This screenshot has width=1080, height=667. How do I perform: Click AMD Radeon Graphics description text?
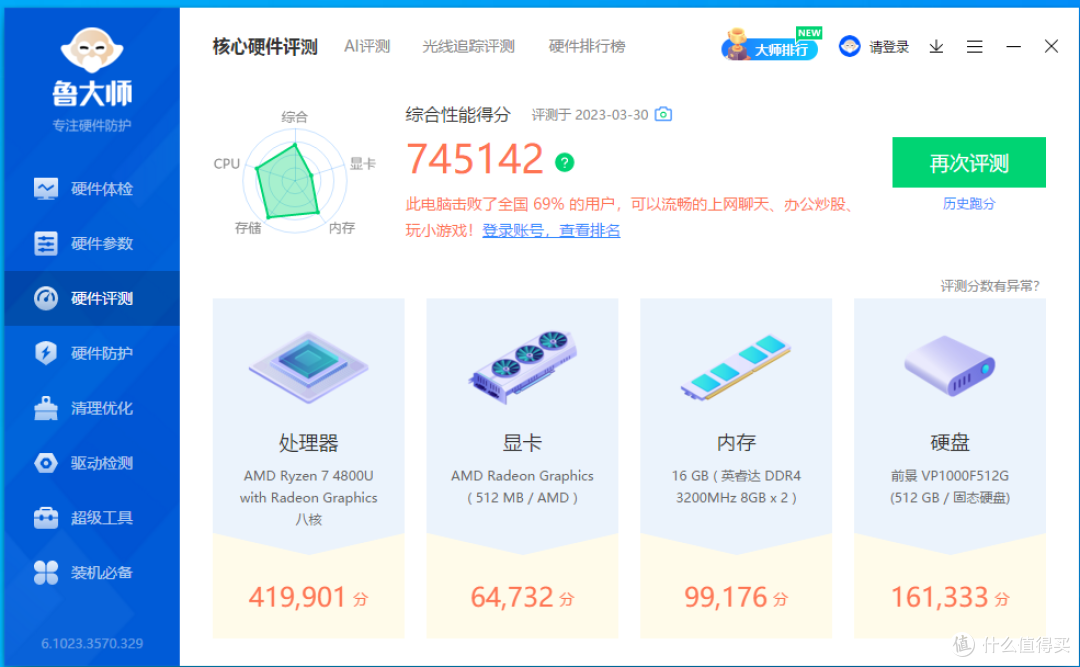coord(522,486)
